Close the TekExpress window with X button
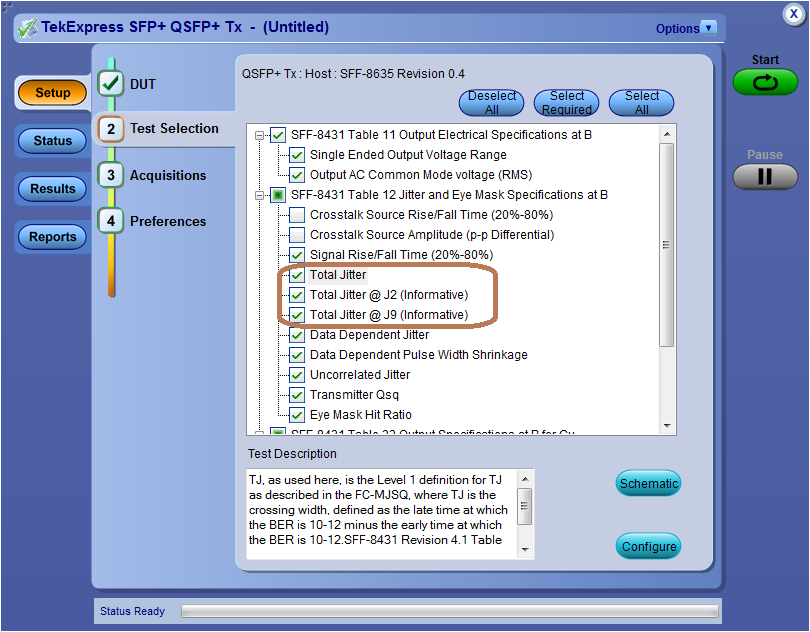This screenshot has width=810, height=632. point(792,15)
